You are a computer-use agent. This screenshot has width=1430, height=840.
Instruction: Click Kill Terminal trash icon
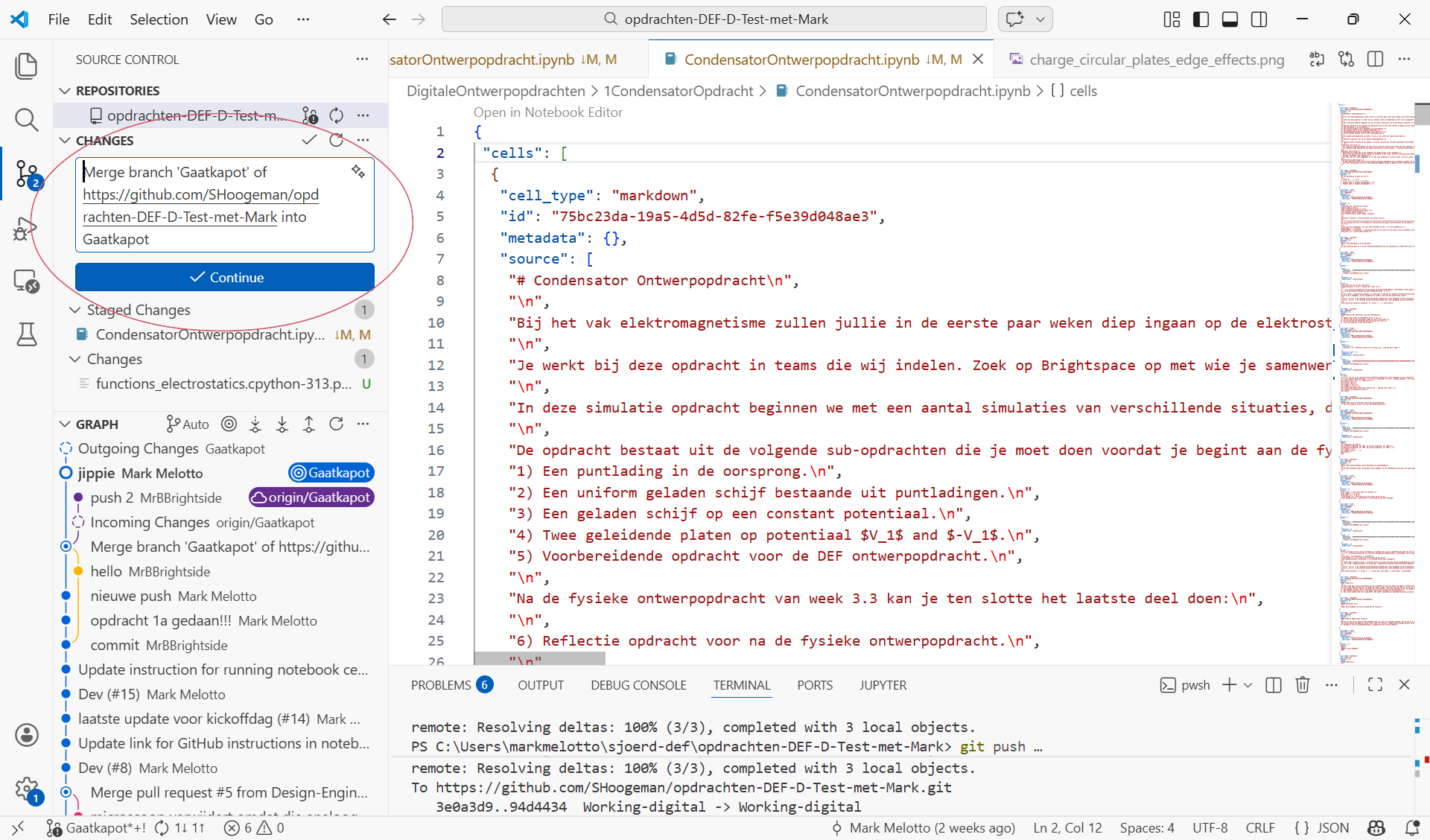1302,685
